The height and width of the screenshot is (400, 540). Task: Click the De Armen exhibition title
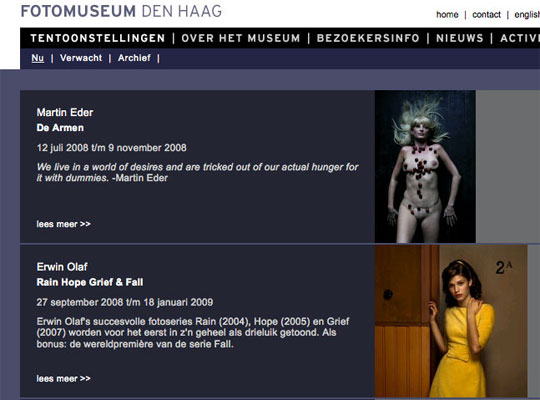point(60,128)
